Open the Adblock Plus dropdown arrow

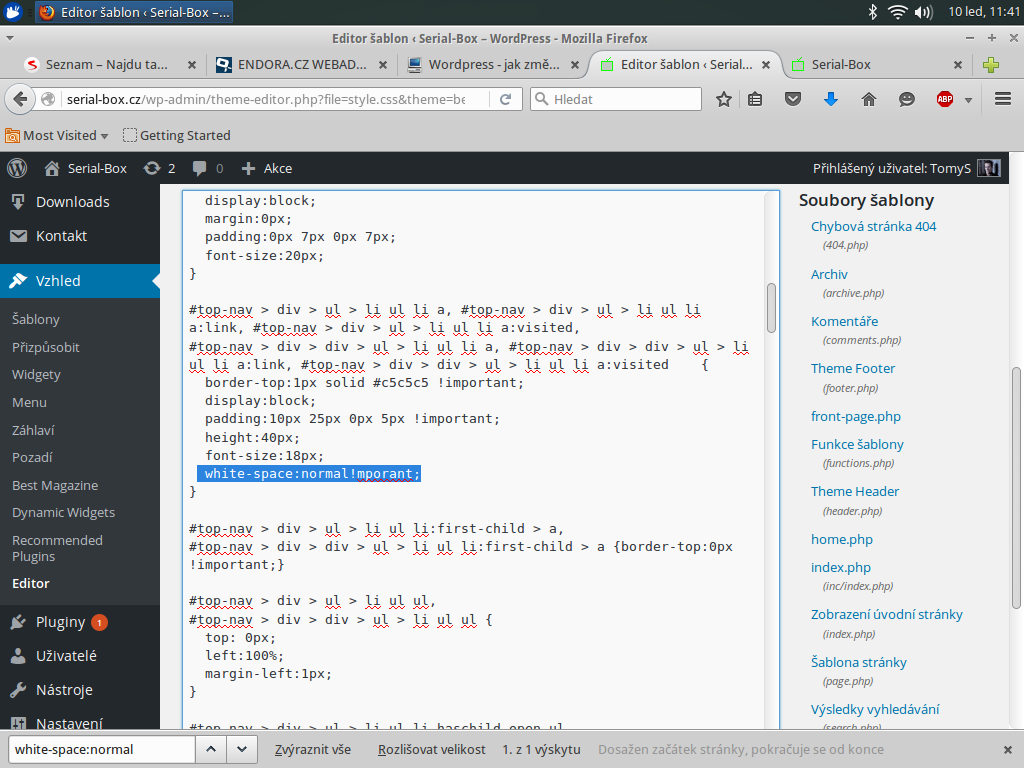click(x=968, y=100)
